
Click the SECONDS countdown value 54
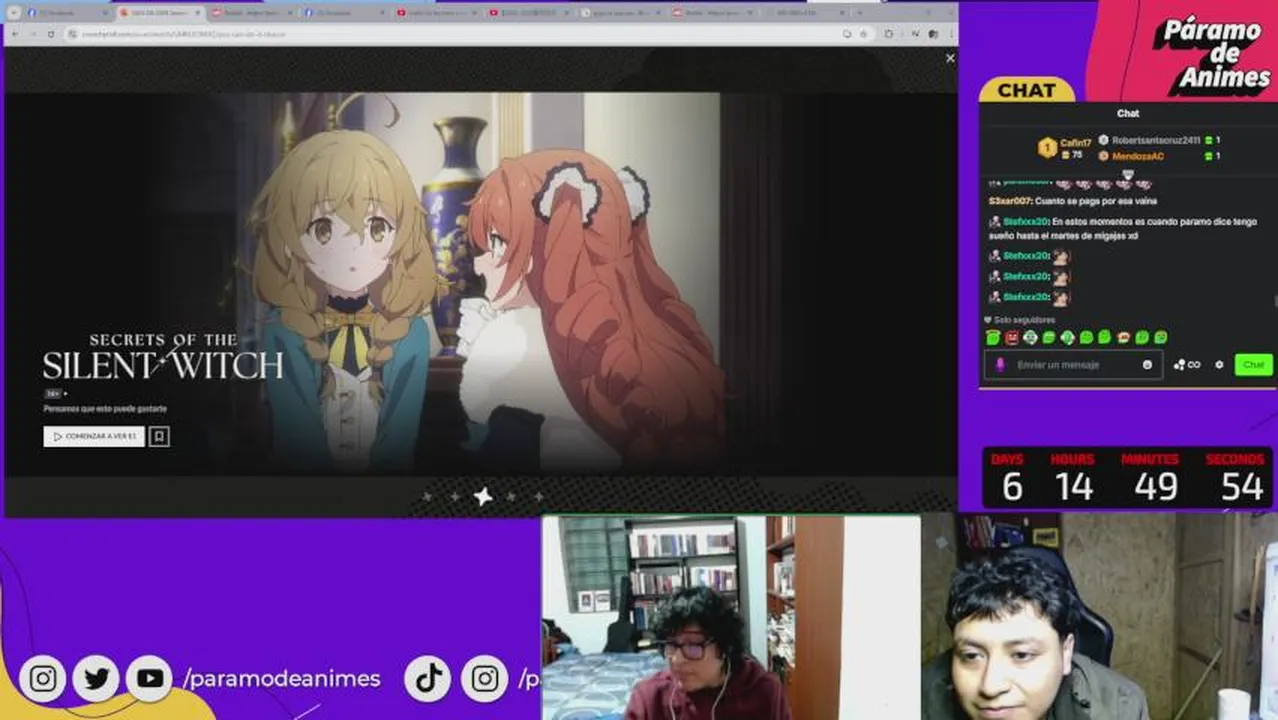(x=1242, y=487)
